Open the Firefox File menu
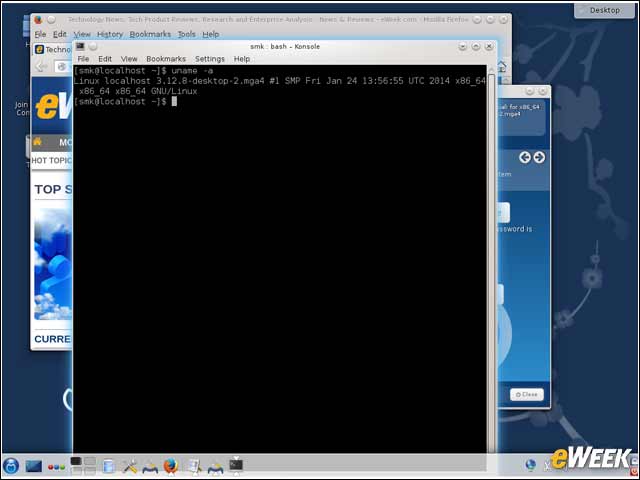The height and width of the screenshot is (480, 640). click(x=40, y=34)
